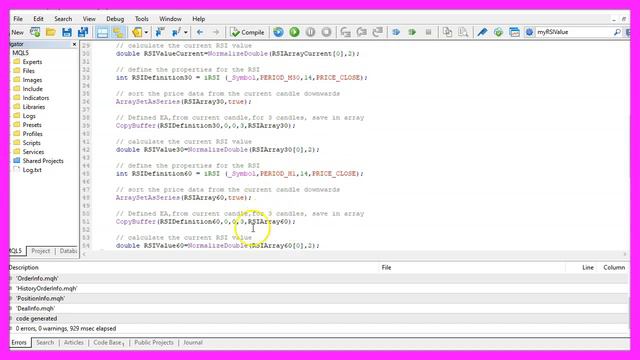Save the current file with the floppy icon
Viewport: 640px width, 360px height.
pyautogui.click(x=67, y=32)
